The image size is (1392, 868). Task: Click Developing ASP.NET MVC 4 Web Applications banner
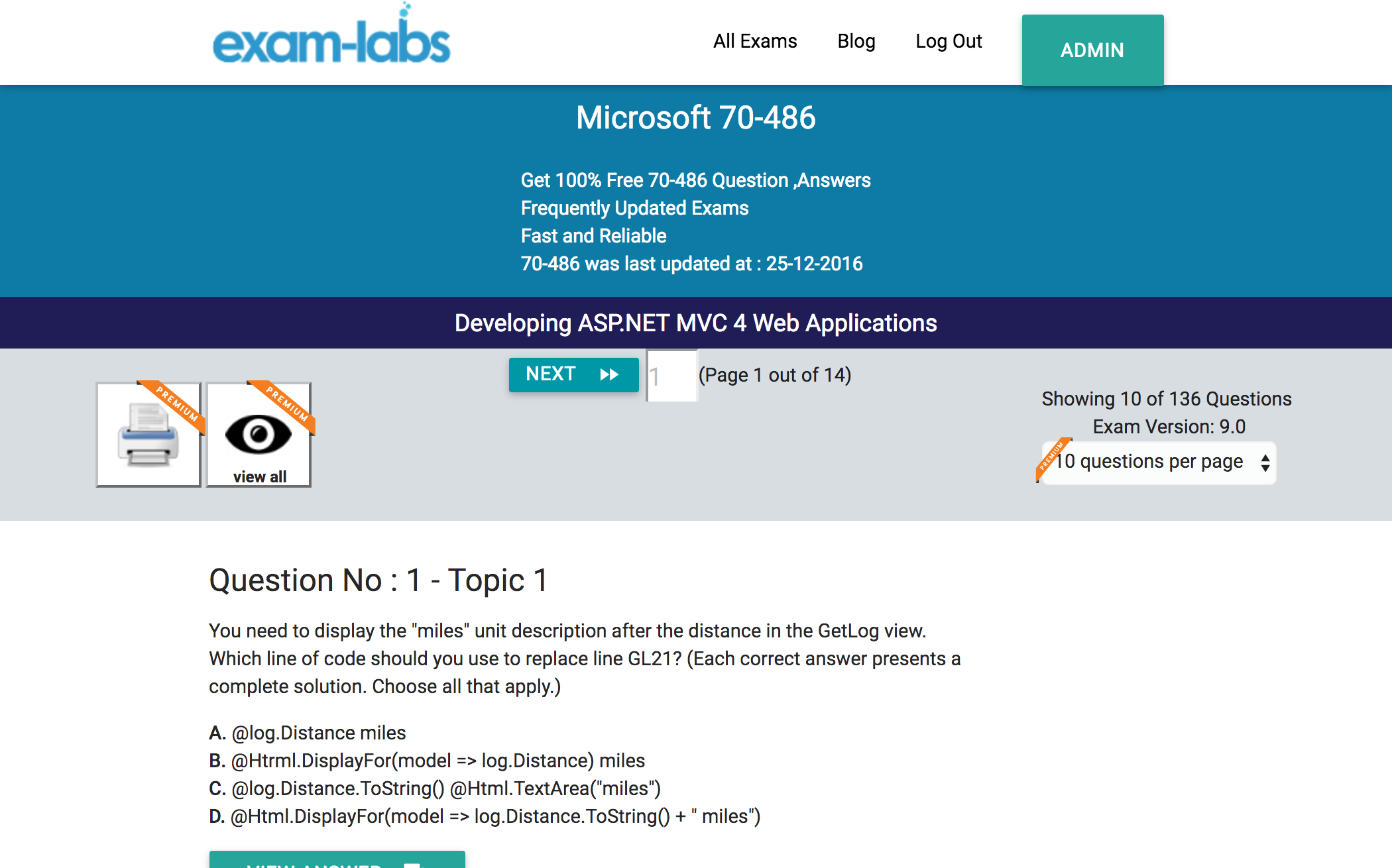(696, 323)
